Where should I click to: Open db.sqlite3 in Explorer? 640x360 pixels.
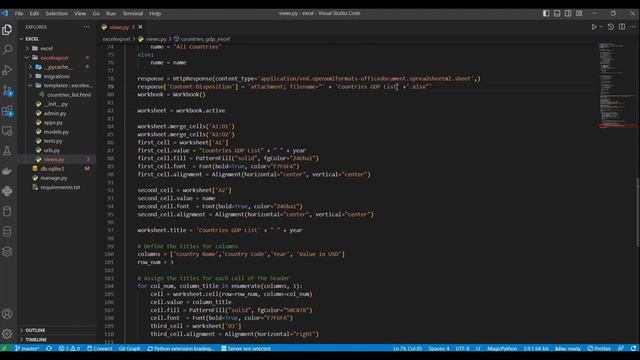click(x=52, y=169)
